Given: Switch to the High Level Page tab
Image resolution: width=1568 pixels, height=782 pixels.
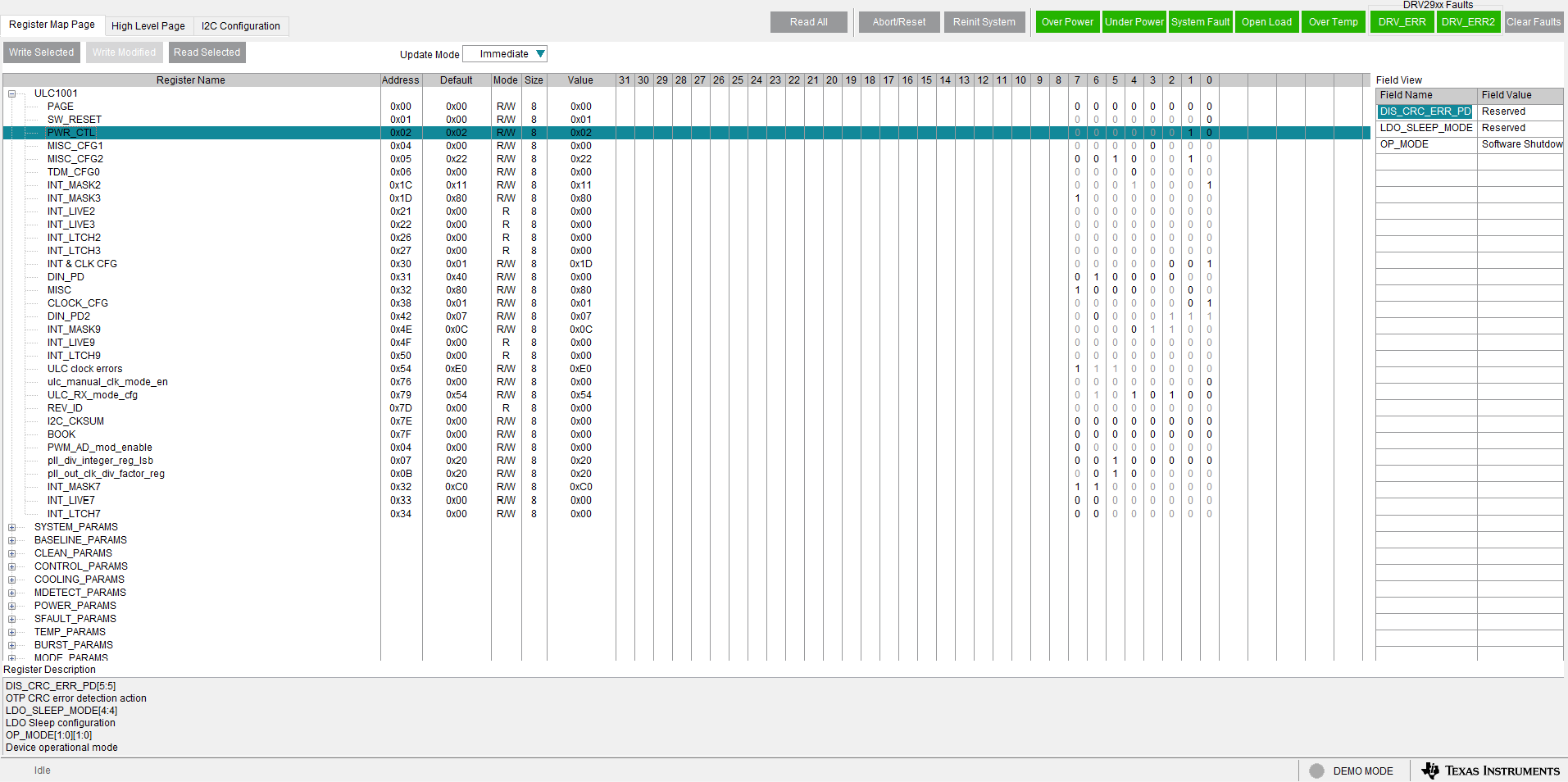Looking at the screenshot, I should [148, 25].
